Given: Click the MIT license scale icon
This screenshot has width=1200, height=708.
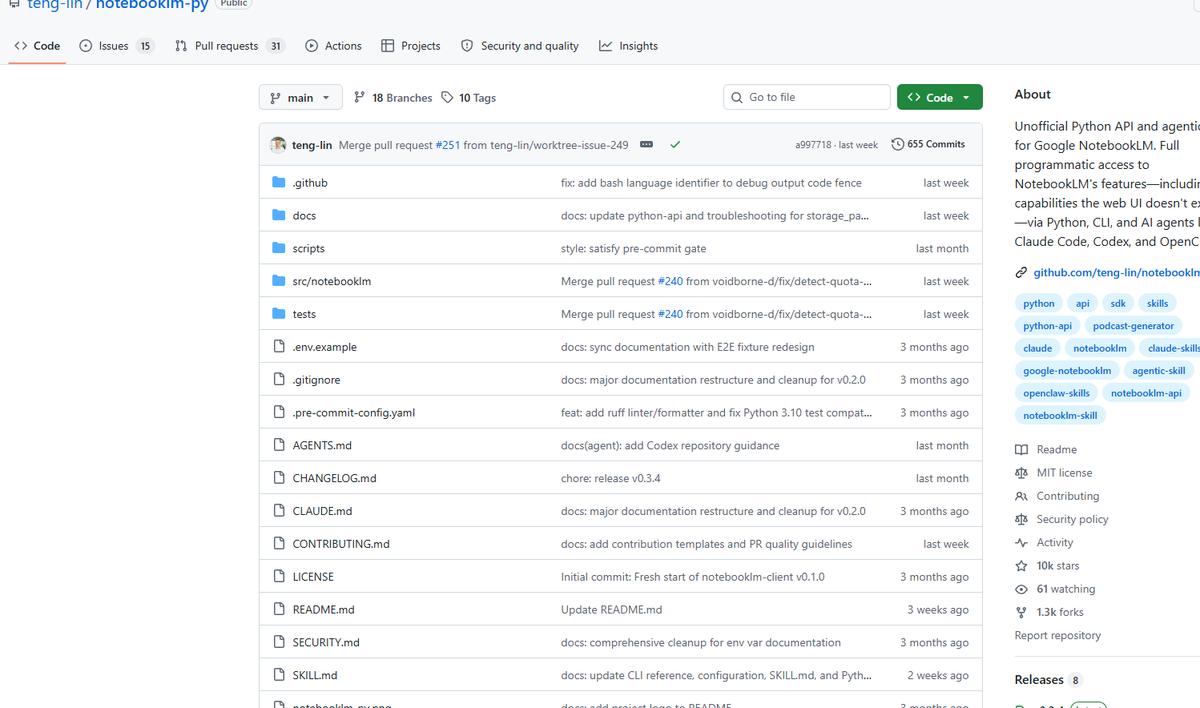Looking at the screenshot, I should [x=1021, y=473].
